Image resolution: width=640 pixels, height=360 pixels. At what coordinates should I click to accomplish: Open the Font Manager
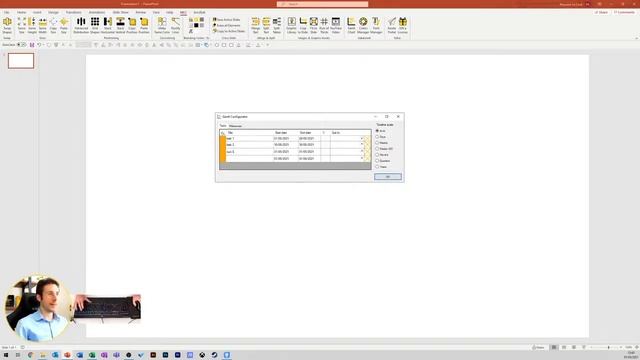point(376,25)
